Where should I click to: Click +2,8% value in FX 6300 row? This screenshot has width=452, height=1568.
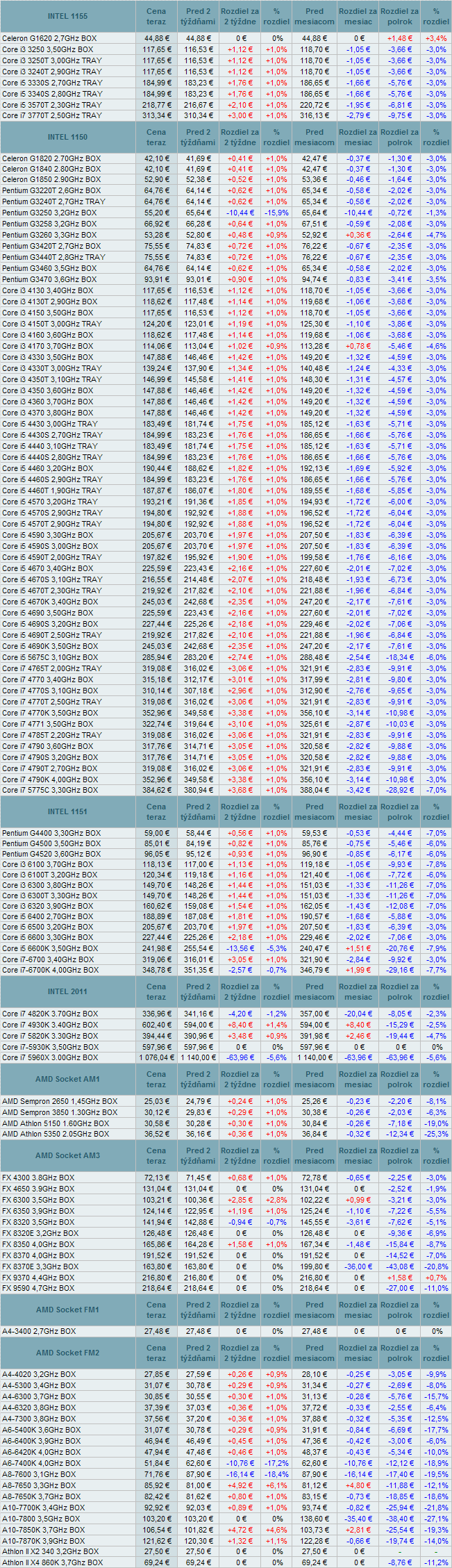276,1200
